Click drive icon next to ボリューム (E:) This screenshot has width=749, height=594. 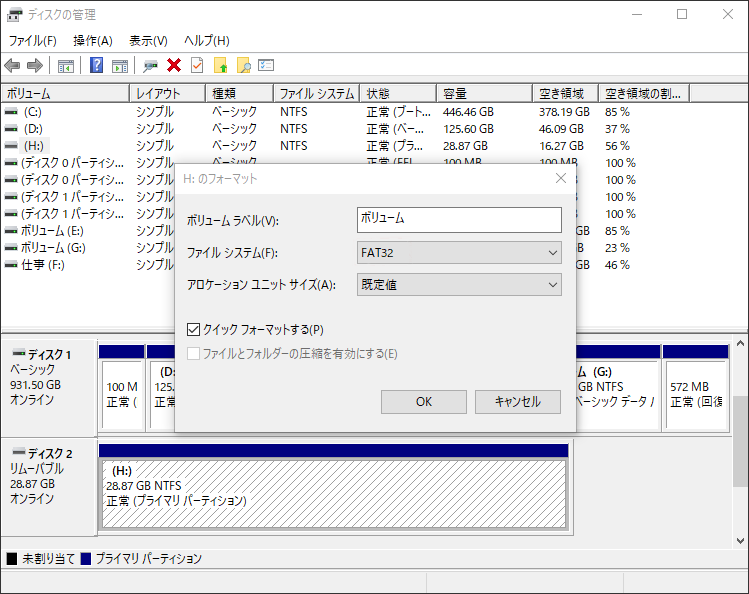pos(11,231)
